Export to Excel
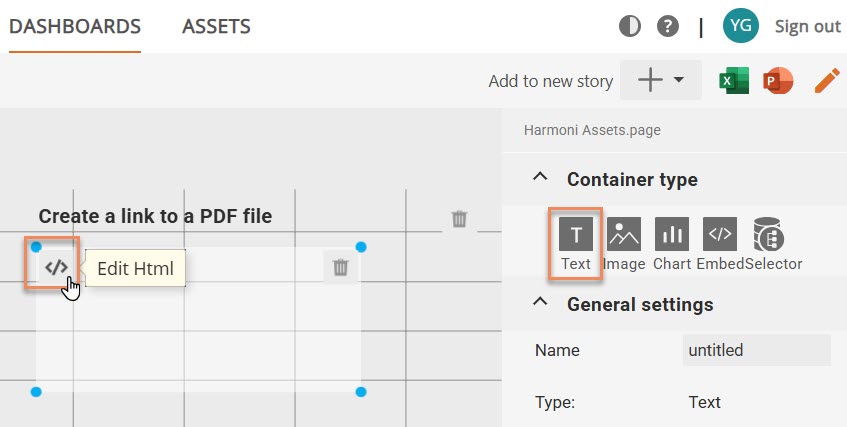 pos(734,81)
